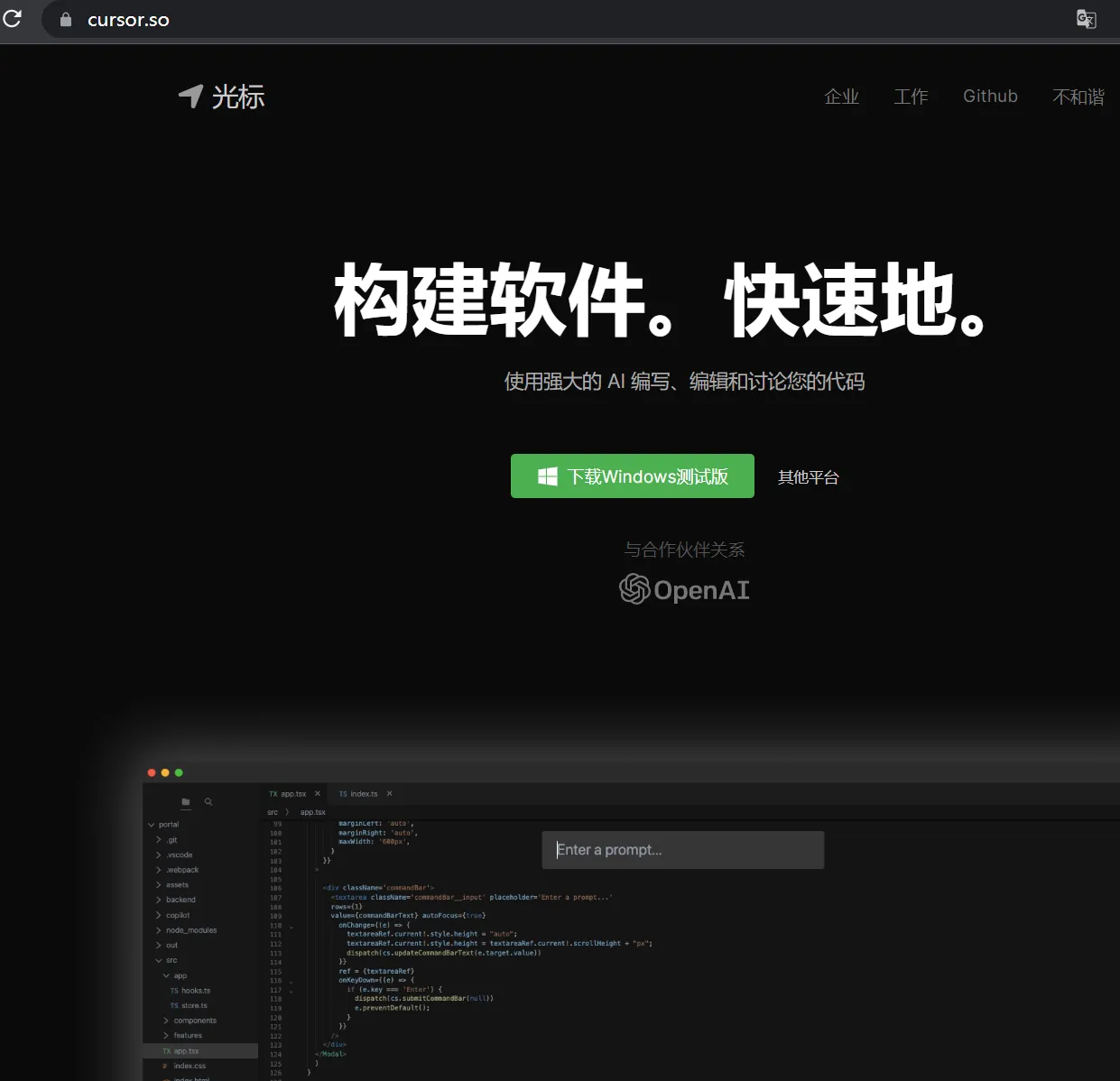Image resolution: width=1120 pixels, height=1081 pixels.
Task: Click the Cursor arrow logo next to 光标
Action: click(190, 96)
